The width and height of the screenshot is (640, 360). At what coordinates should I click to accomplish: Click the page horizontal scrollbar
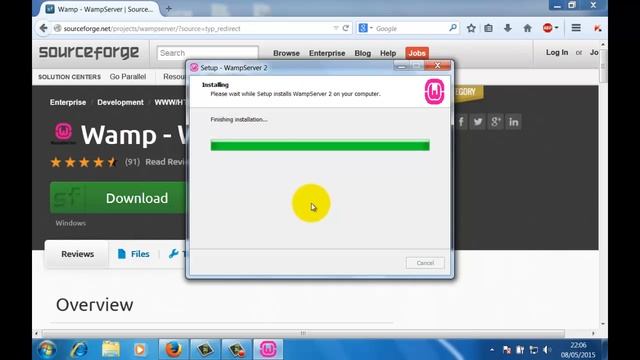(x=303, y=333)
